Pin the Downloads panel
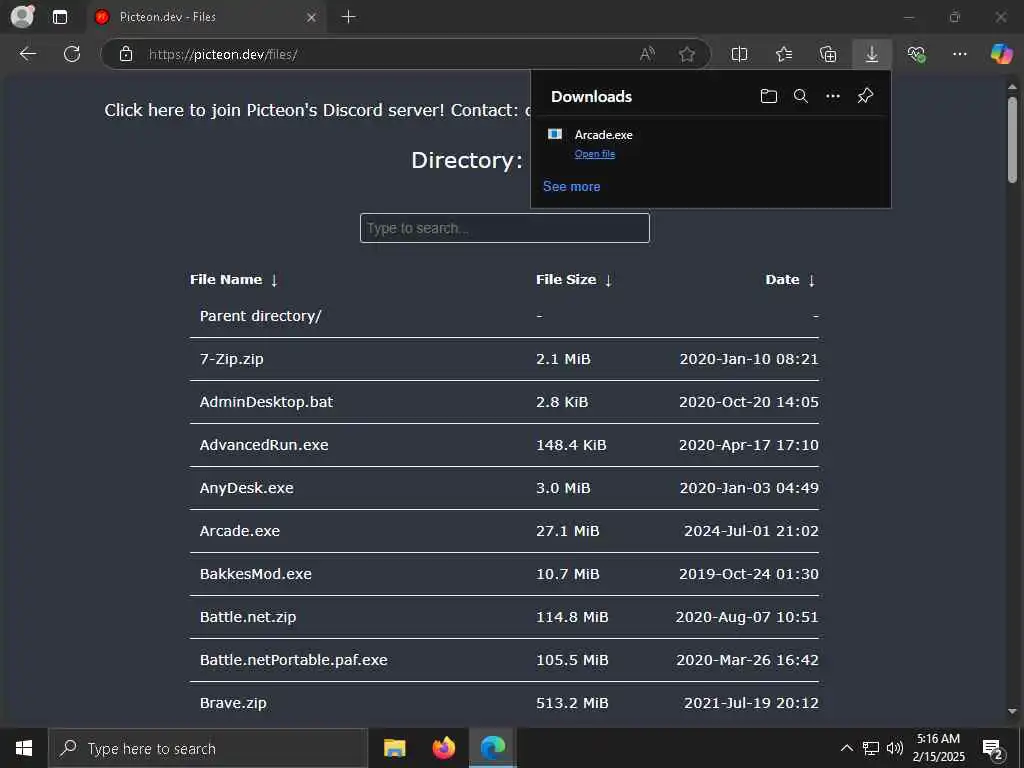Image resolution: width=1024 pixels, height=768 pixels. point(865,97)
